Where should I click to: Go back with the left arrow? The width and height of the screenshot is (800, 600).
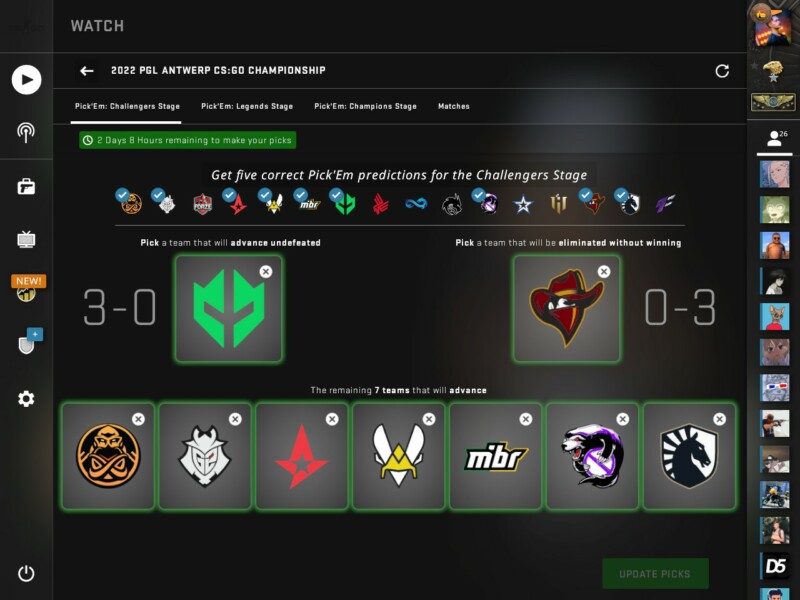(x=87, y=71)
